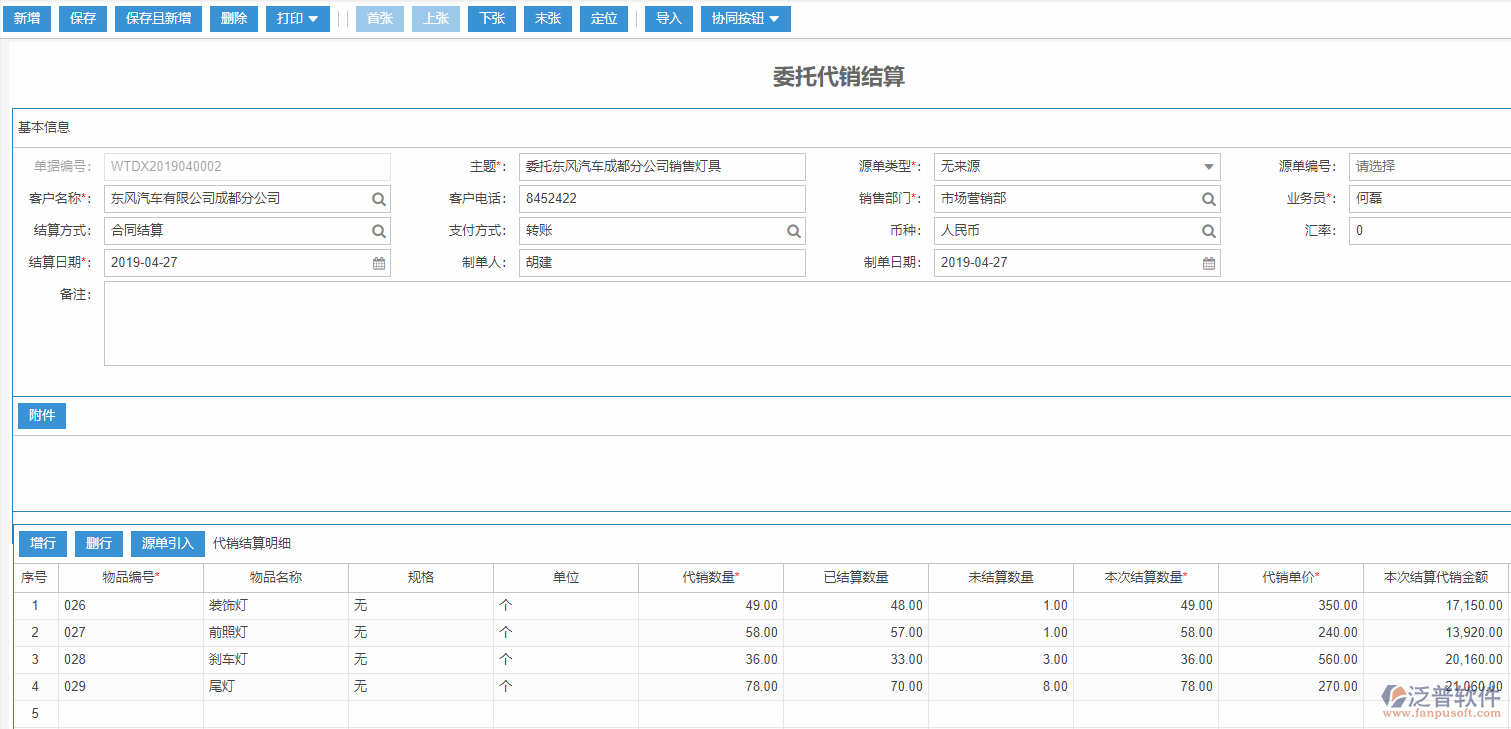The width and height of the screenshot is (1511, 729).
Task: Click the search icon in 币种 field
Action: point(1208,231)
